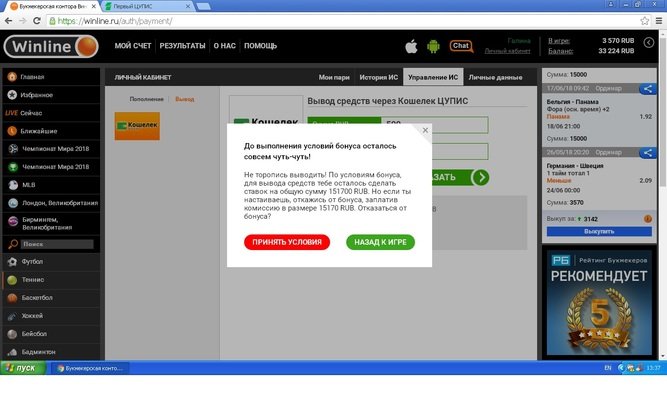Close the bonus warning dialog
Viewport: 667px width, 400px height.
tap(425, 130)
